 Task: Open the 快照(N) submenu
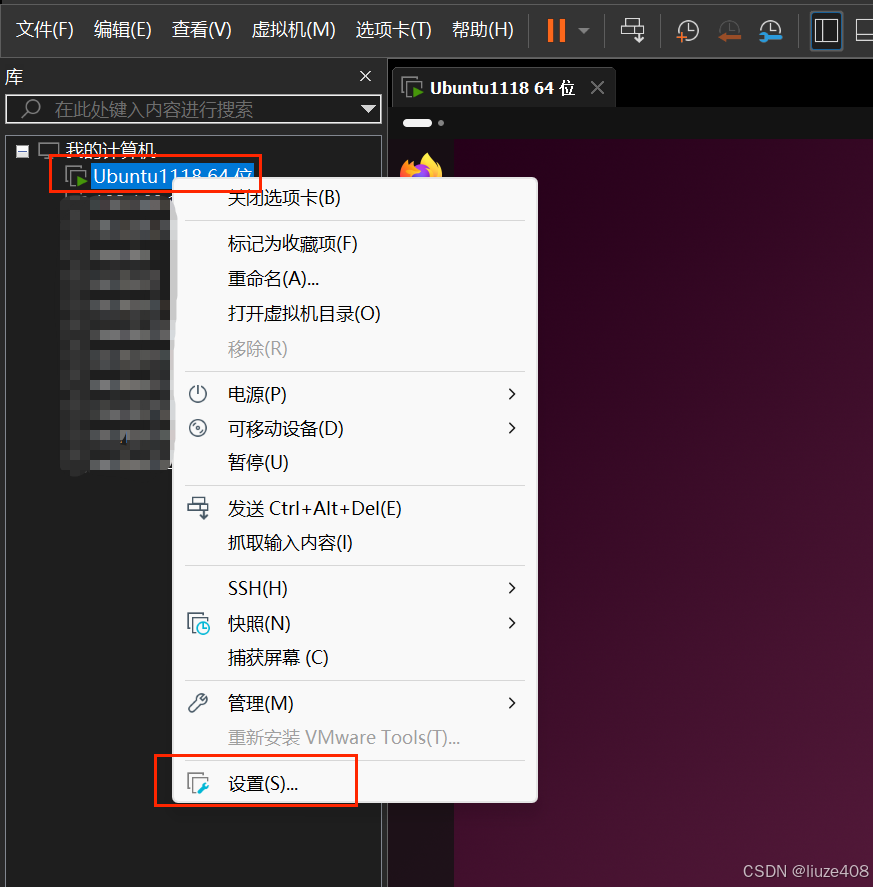[355, 623]
